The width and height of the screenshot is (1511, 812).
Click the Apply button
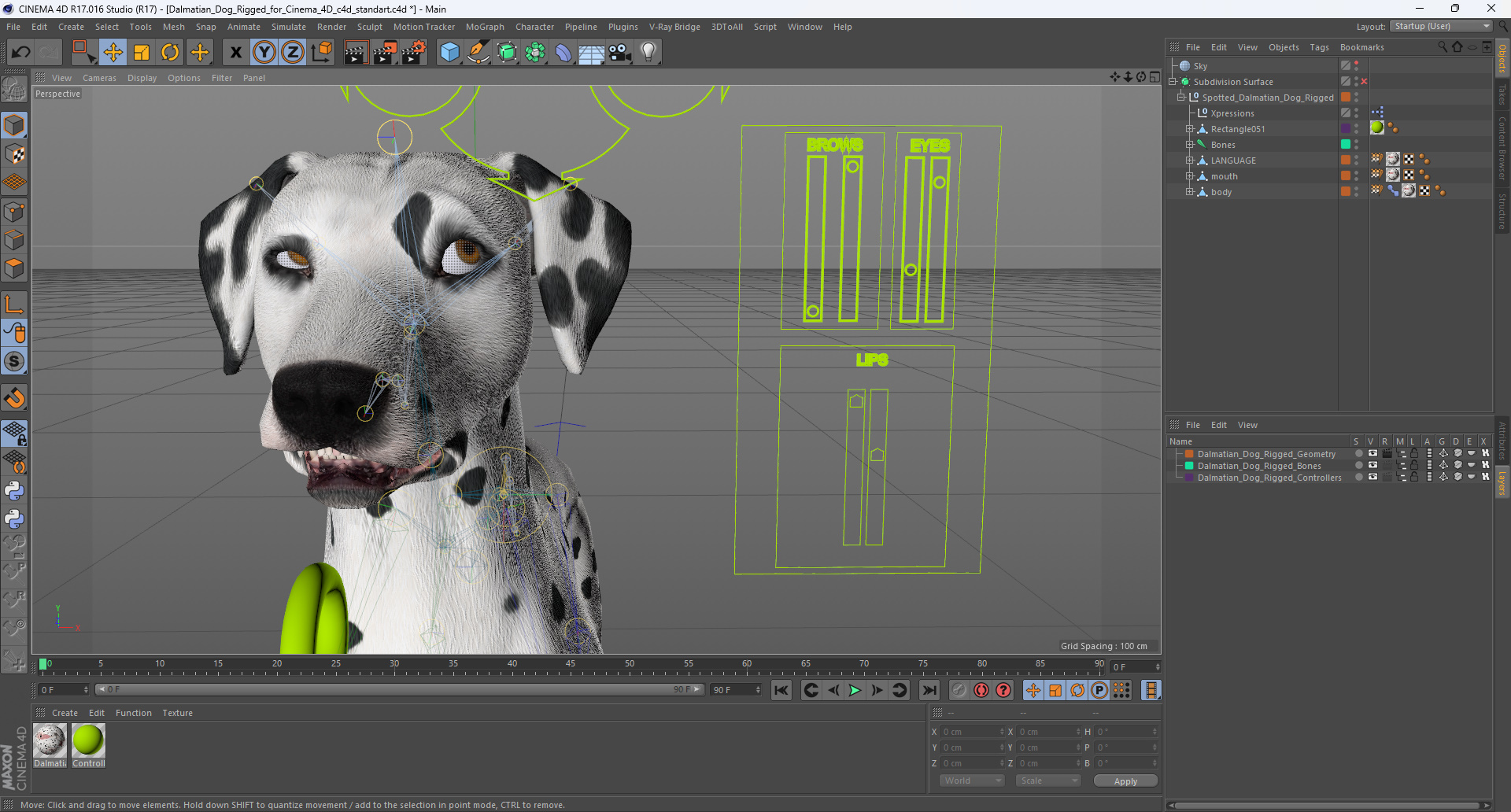click(1125, 781)
